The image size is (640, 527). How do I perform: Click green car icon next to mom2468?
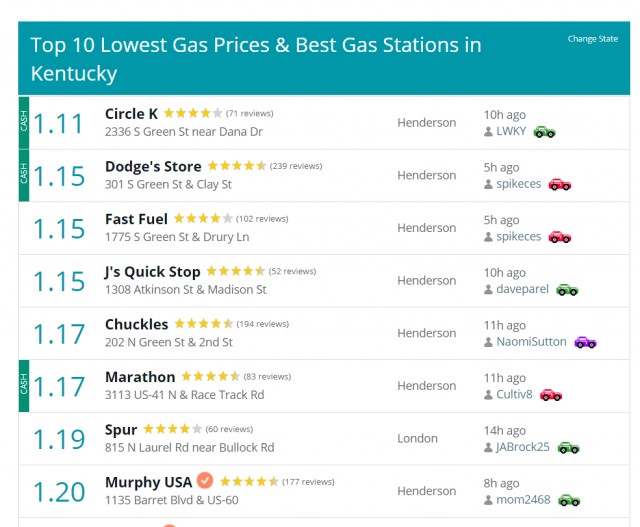point(569,500)
